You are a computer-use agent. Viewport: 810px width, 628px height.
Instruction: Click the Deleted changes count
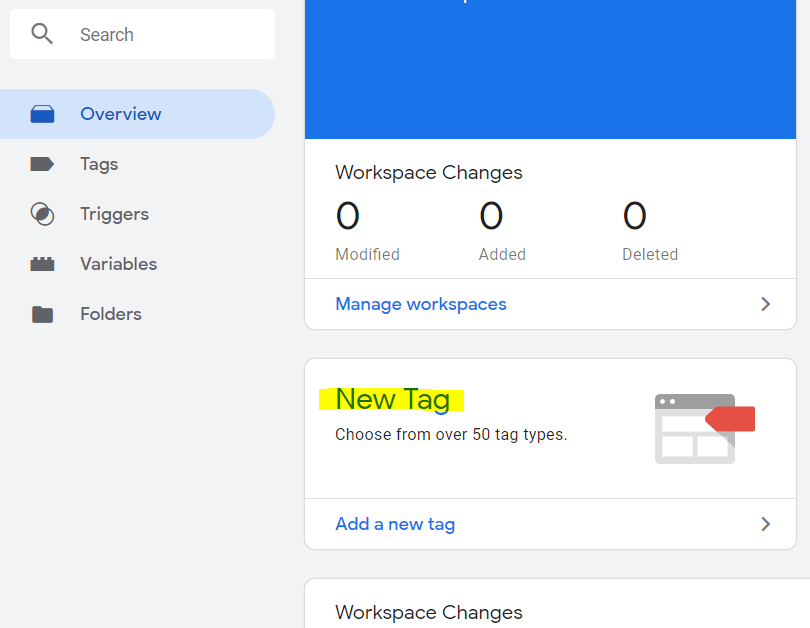[x=635, y=217]
